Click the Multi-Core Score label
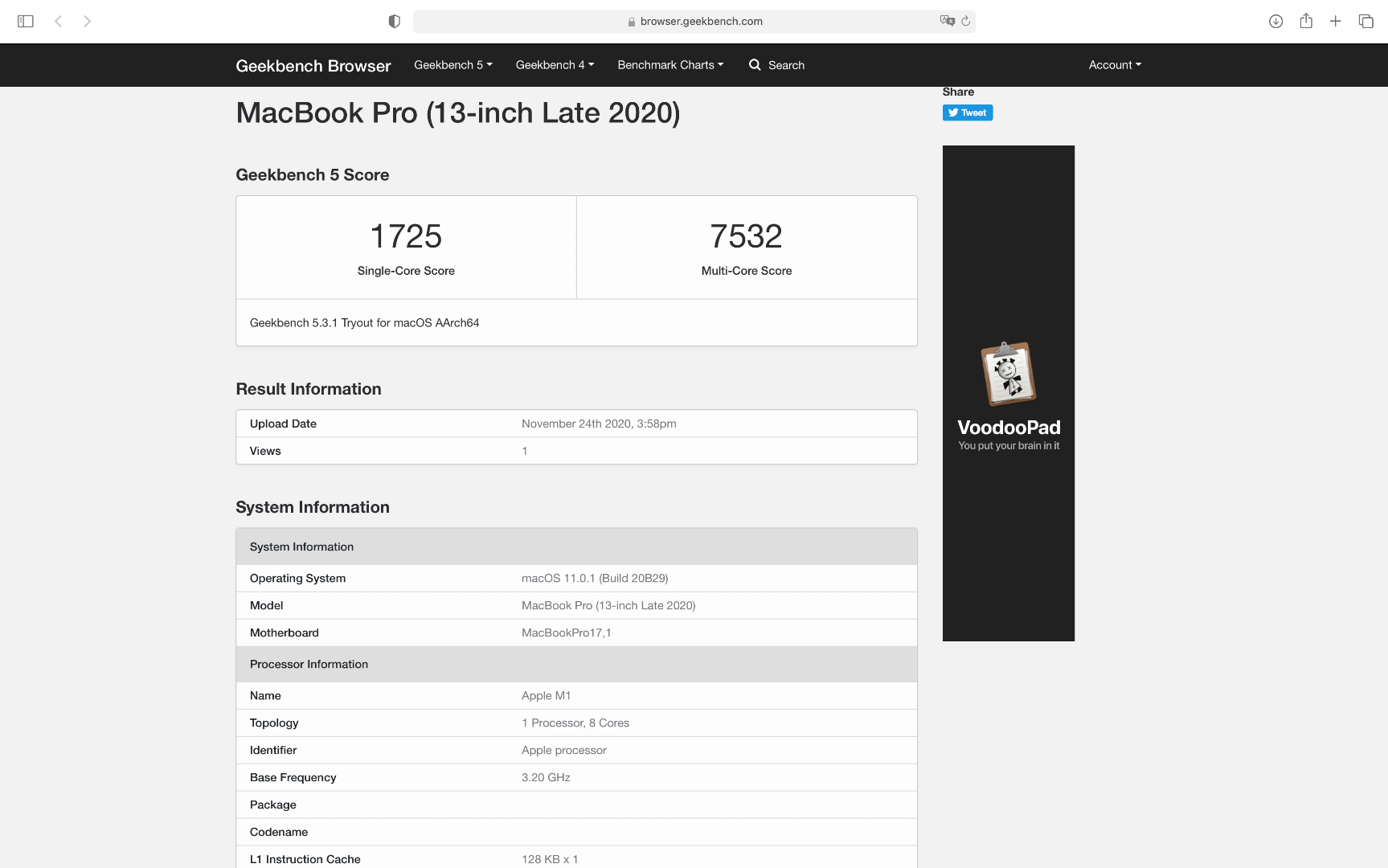 click(747, 271)
